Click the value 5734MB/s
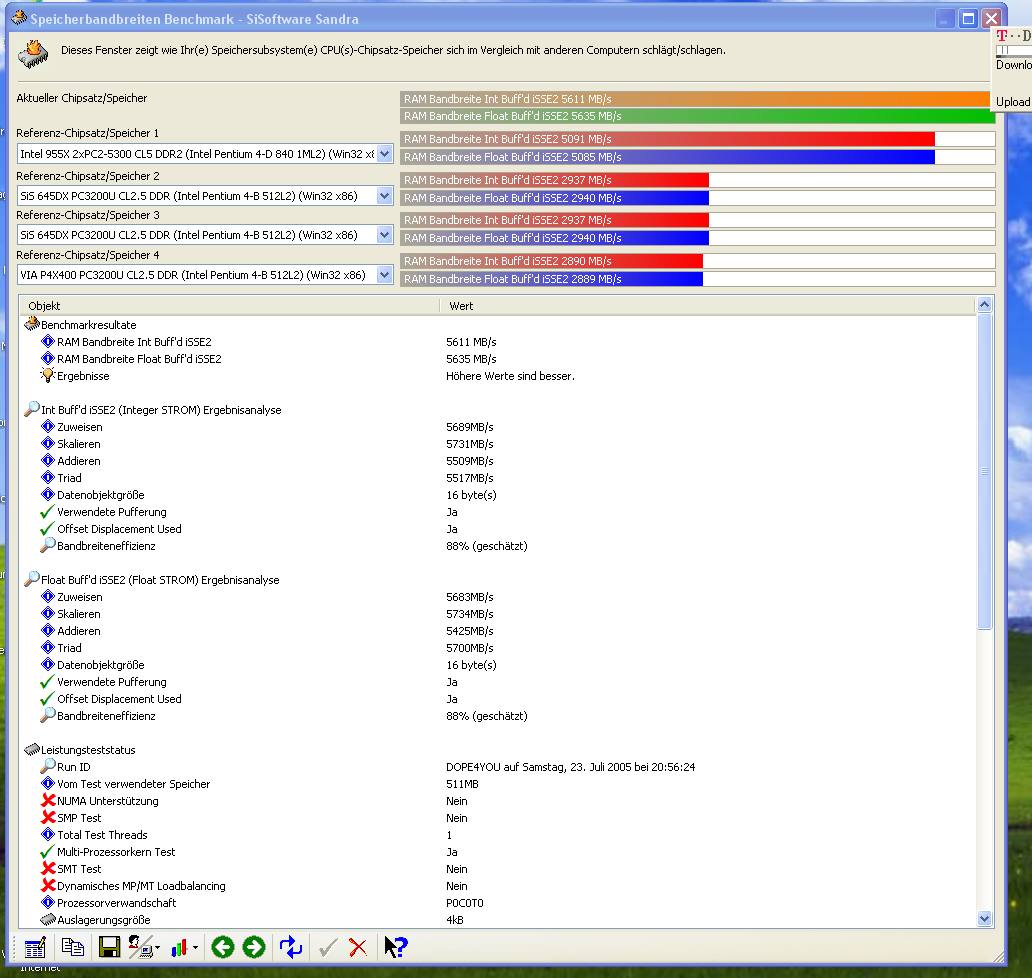 coord(470,614)
